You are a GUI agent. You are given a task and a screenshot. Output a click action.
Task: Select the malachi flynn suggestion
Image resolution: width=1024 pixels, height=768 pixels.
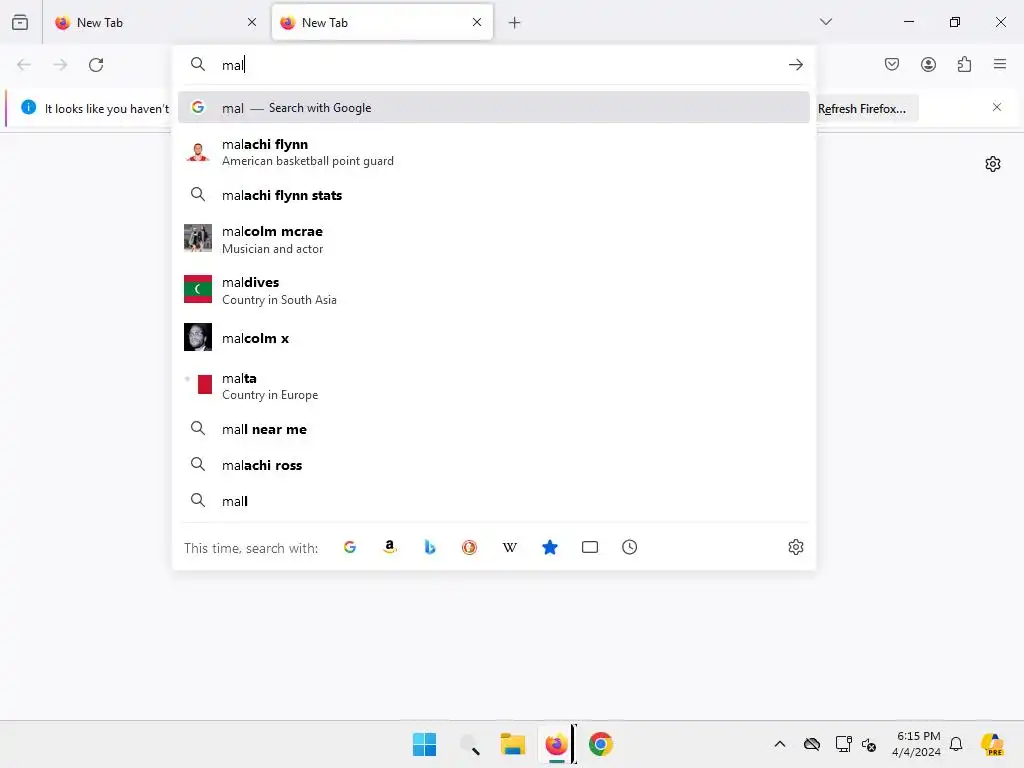click(x=494, y=152)
